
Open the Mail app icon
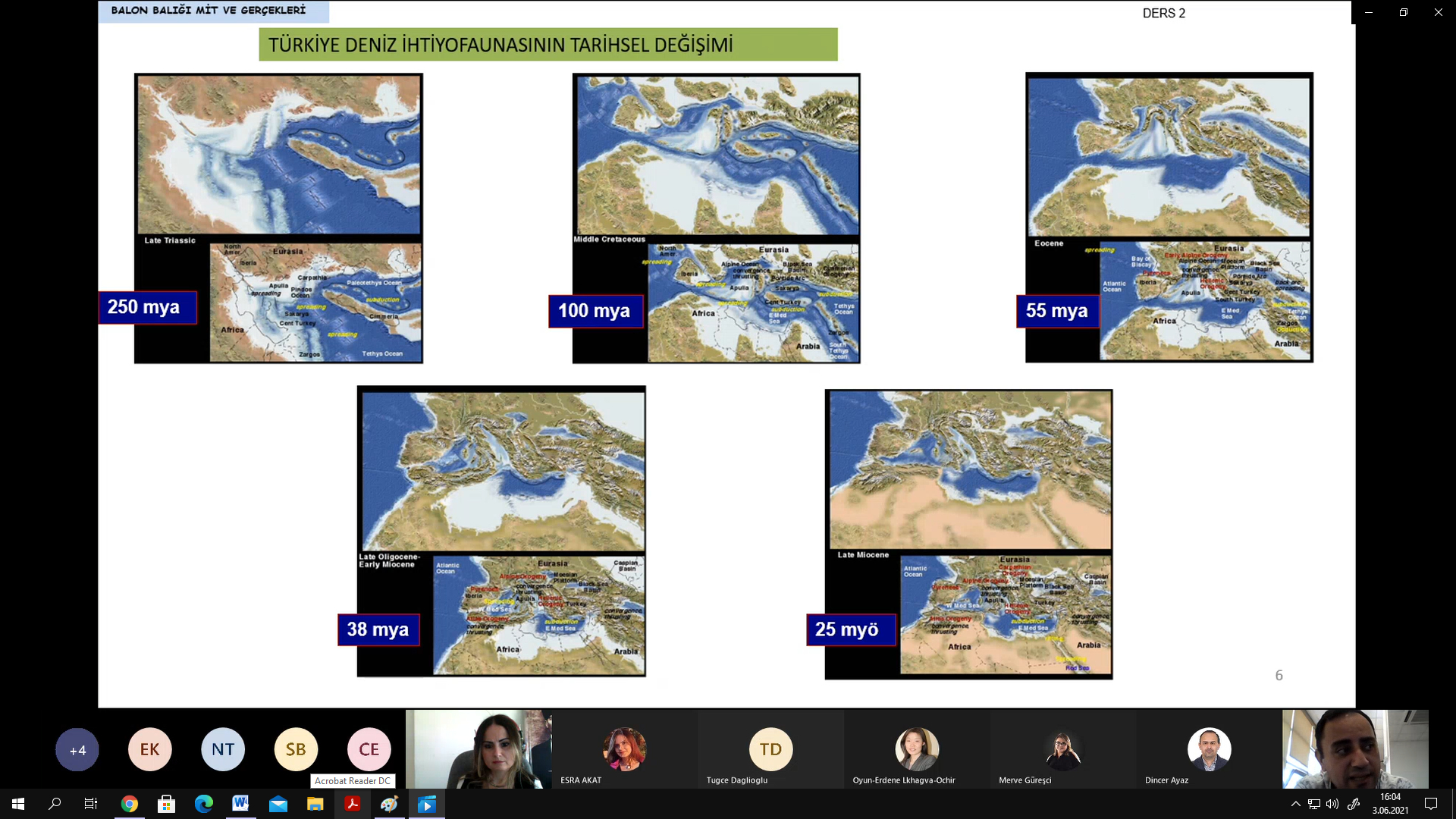[x=278, y=804]
